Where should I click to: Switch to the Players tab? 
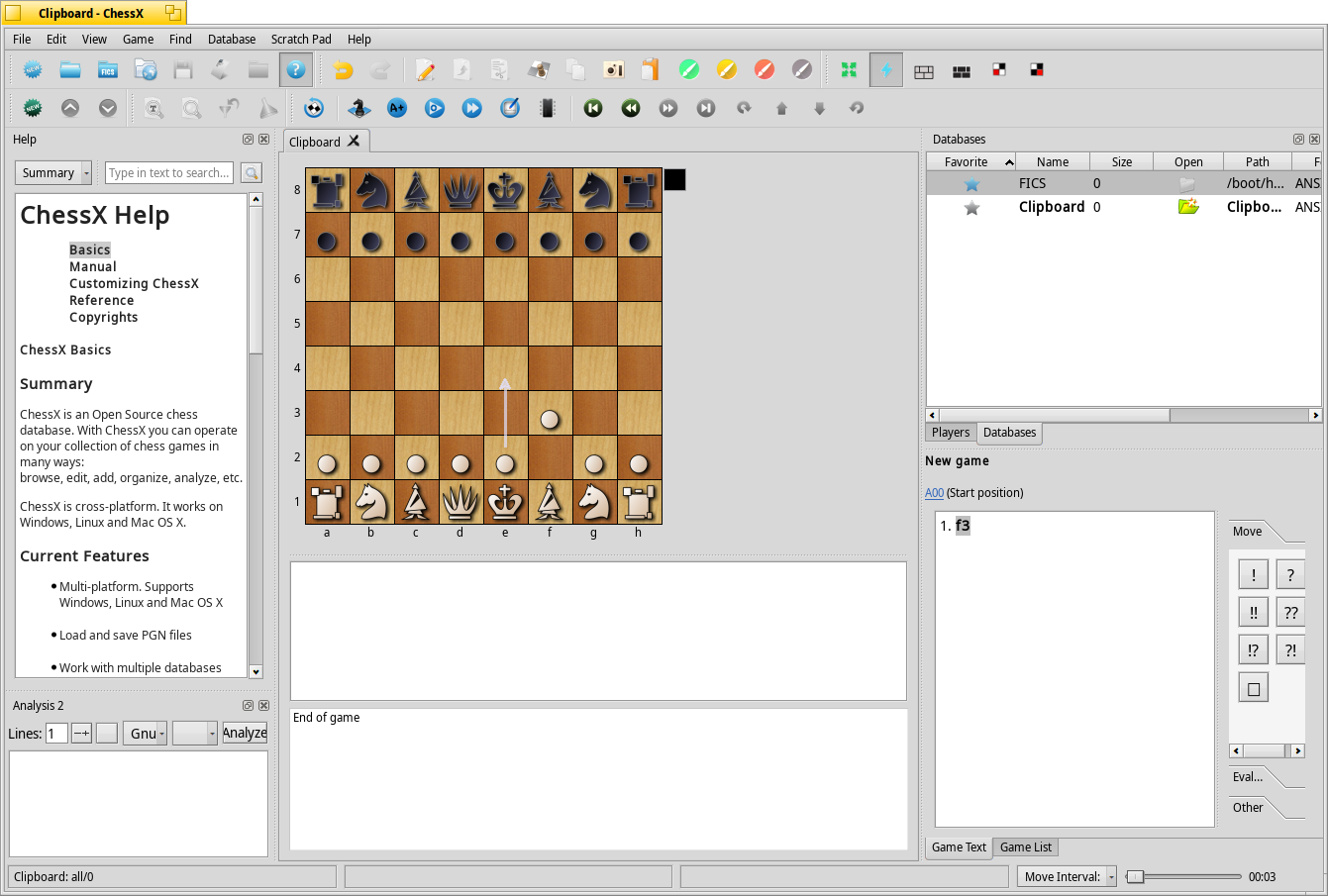[x=951, y=433]
